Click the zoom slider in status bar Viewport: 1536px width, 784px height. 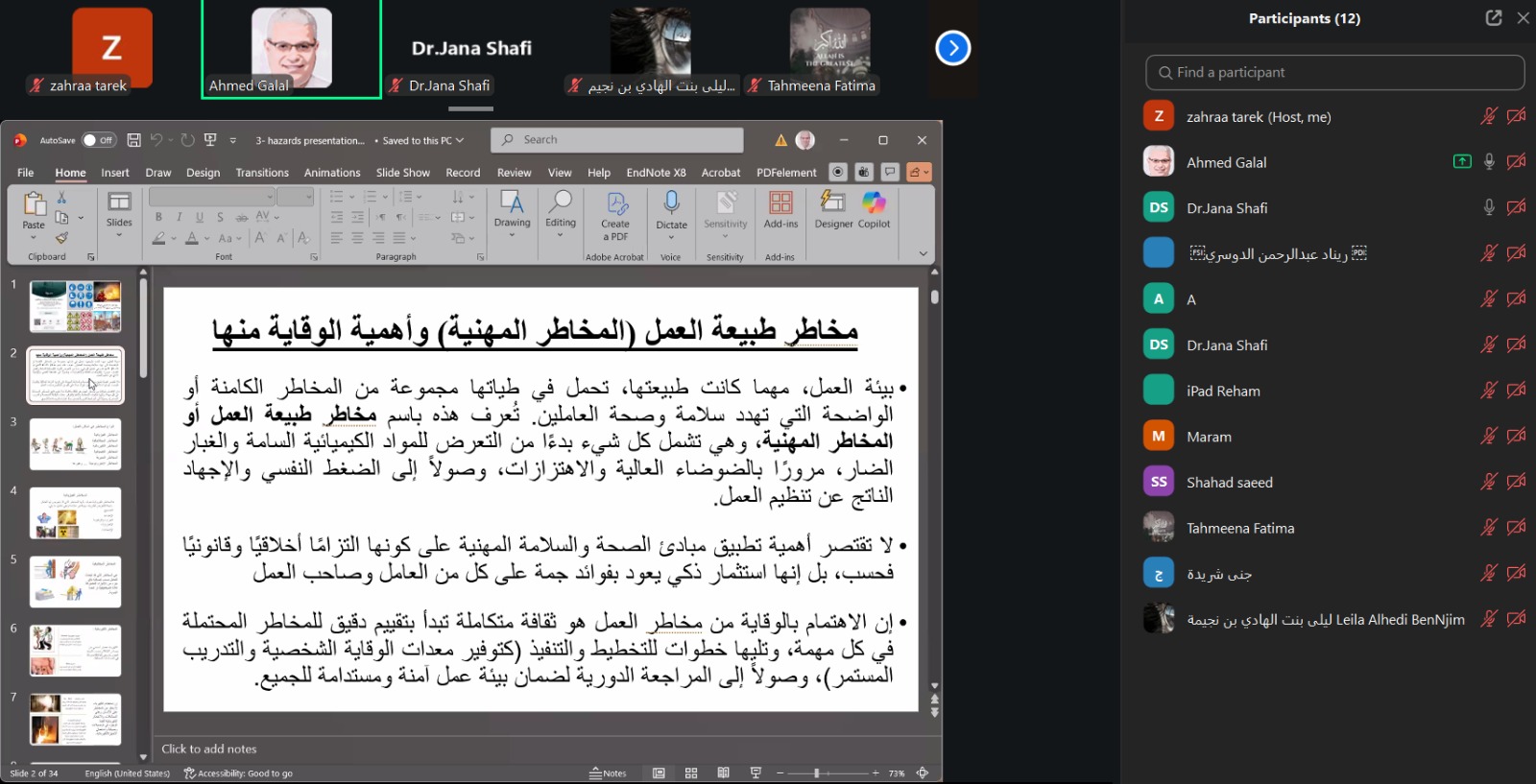[x=817, y=773]
